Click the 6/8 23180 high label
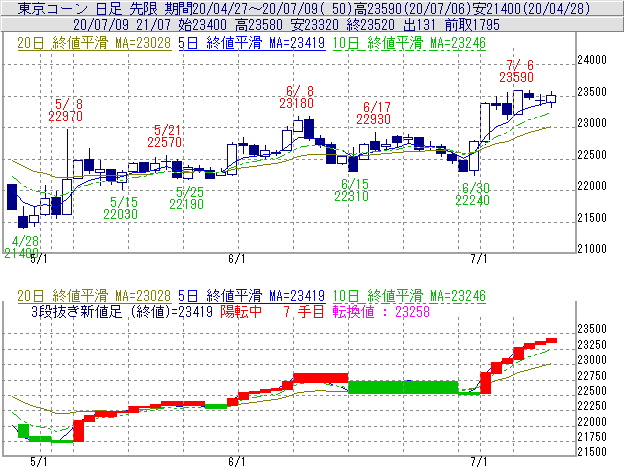This screenshot has height=474, width=624. pyautogui.click(x=296, y=97)
